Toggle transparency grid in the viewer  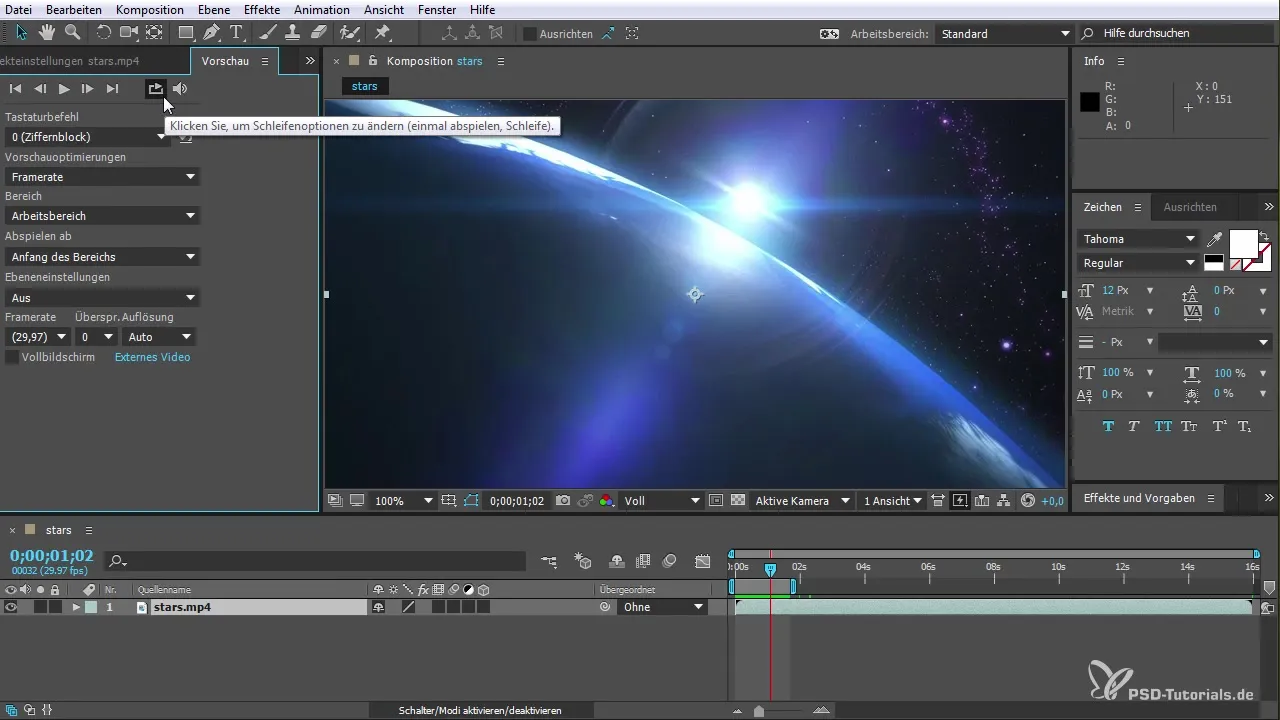click(x=738, y=501)
